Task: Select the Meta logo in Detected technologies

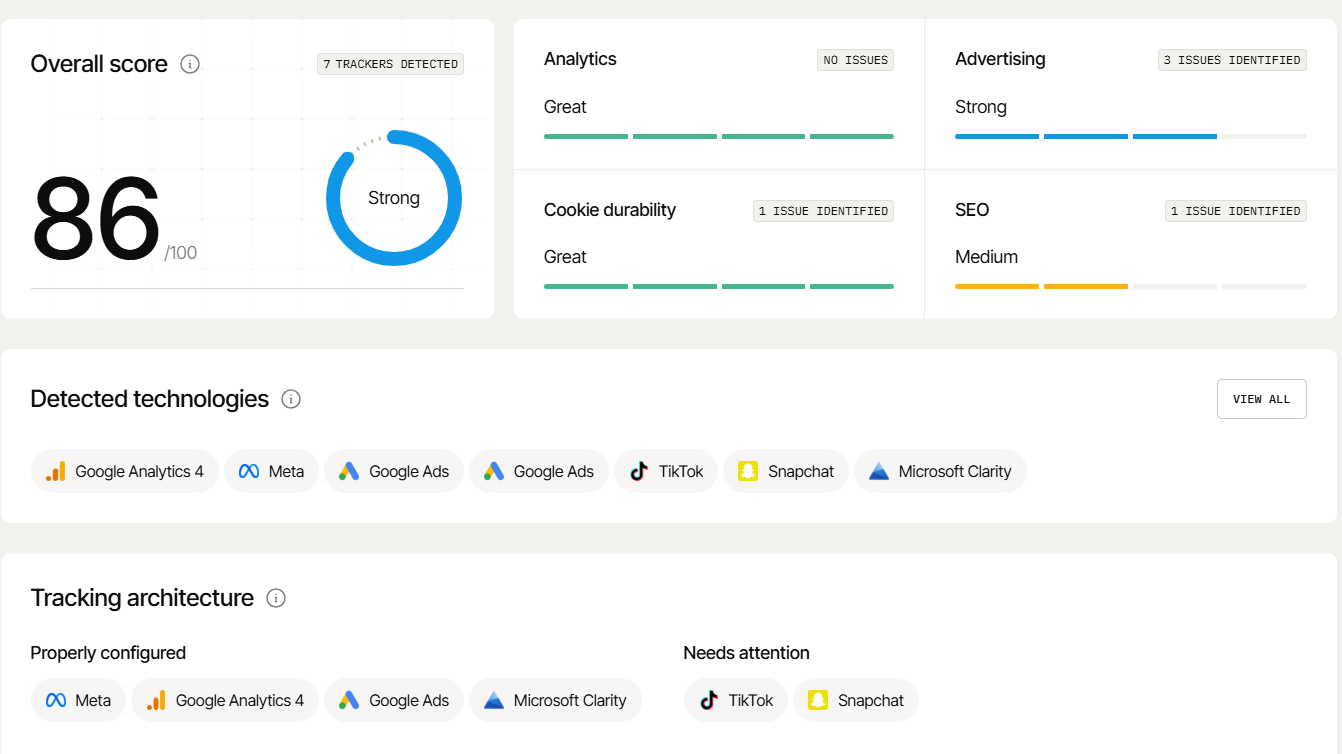Action: (x=249, y=471)
